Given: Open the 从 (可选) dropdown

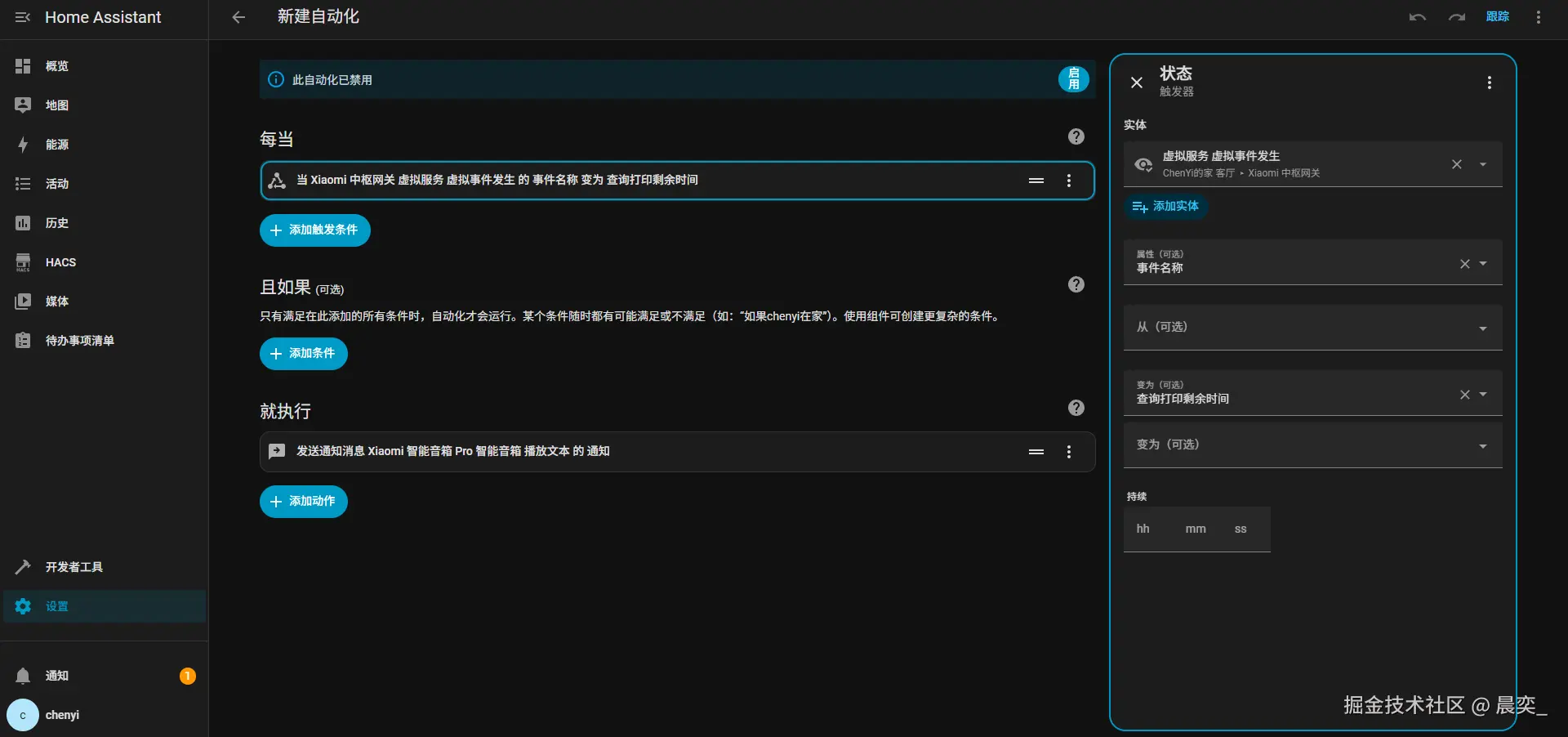Looking at the screenshot, I should pos(1313,328).
